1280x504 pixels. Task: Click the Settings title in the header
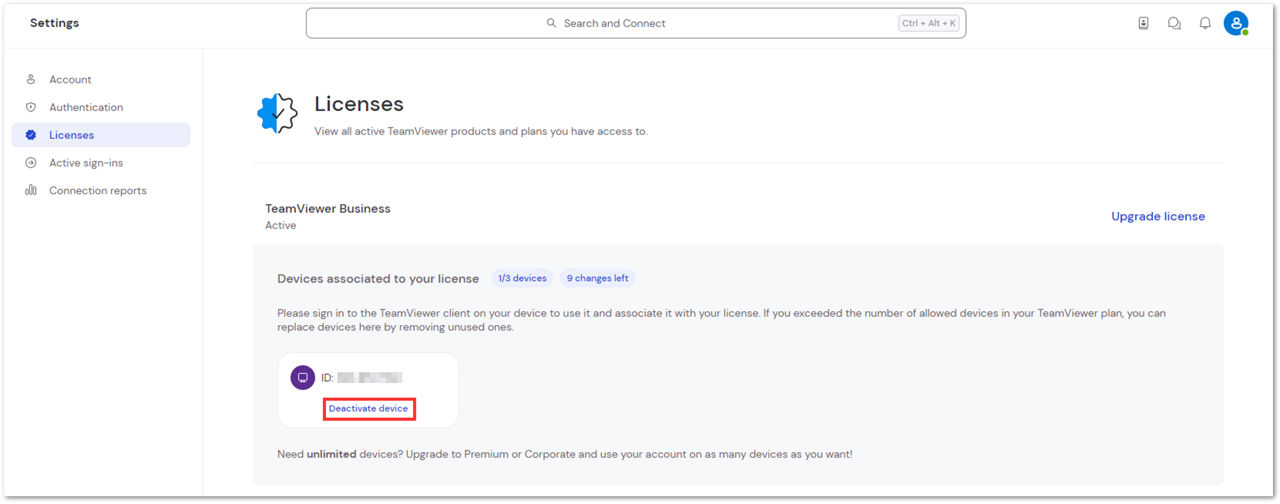(54, 23)
